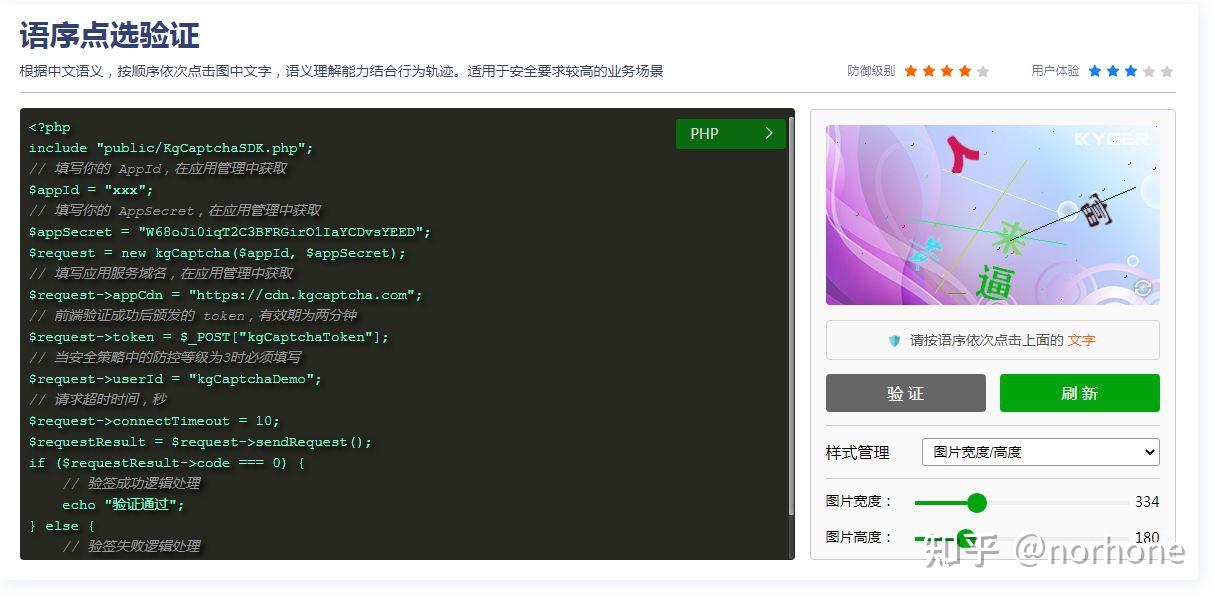Click the 图片宽度 slider handle
The image size is (1215, 599).
tap(977, 502)
